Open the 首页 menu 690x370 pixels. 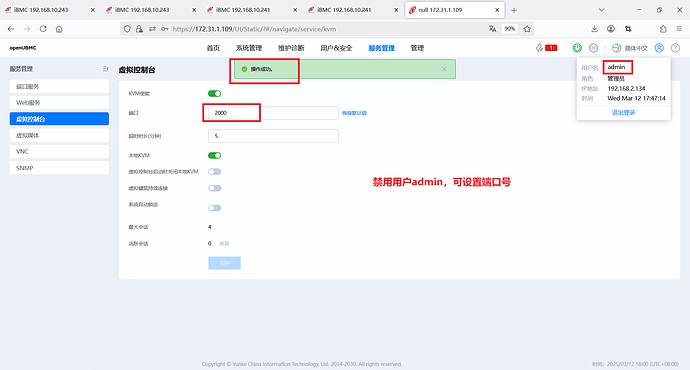[x=213, y=48]
